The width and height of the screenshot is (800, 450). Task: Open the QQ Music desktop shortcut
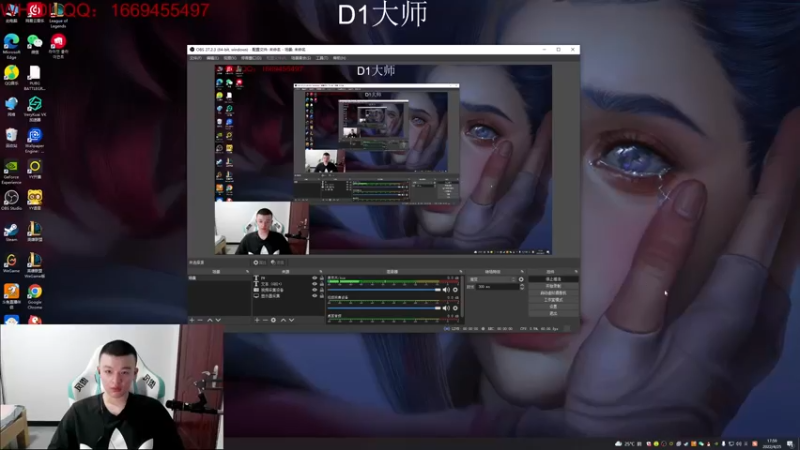coord(11,76)
